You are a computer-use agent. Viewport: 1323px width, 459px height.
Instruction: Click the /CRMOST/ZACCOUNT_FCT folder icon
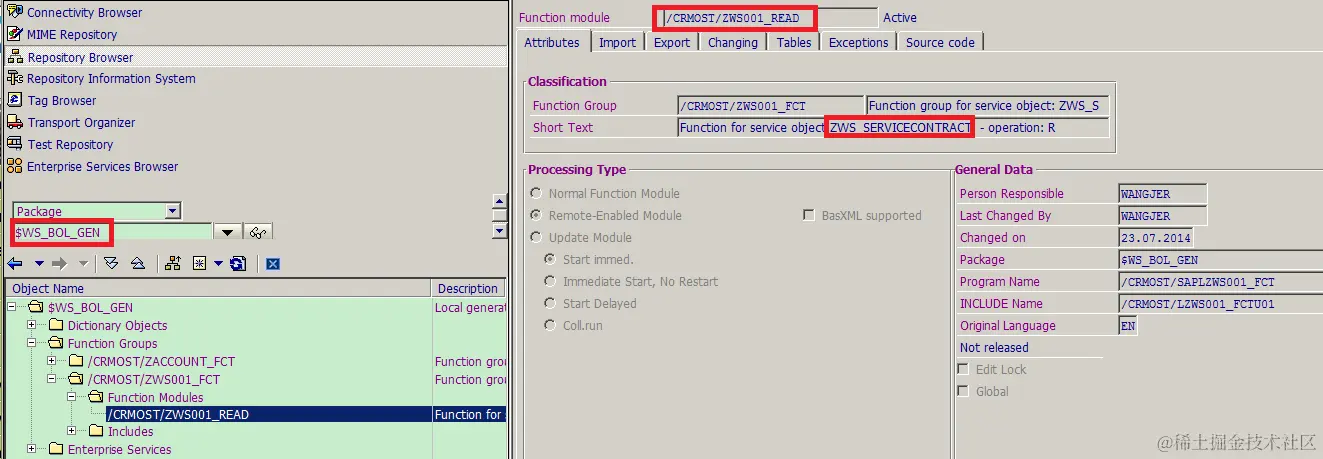(x=76, y=361)
